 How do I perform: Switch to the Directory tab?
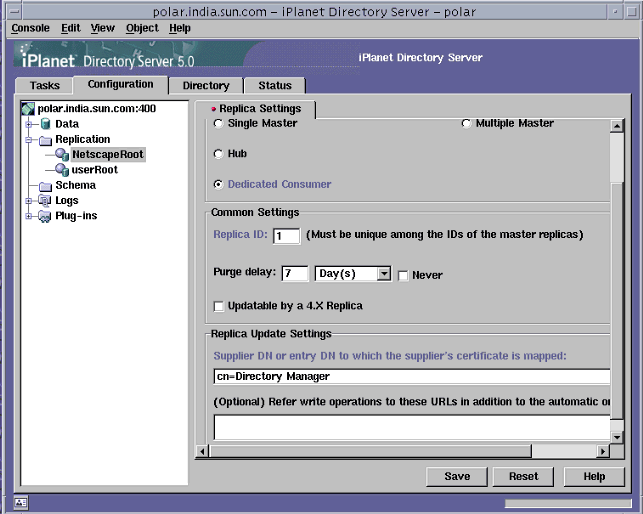coord(206,85)
